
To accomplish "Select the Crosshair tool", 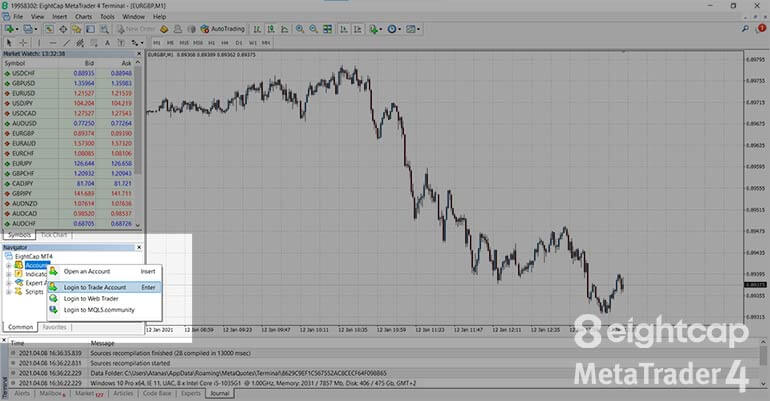I will click(23, 43).
